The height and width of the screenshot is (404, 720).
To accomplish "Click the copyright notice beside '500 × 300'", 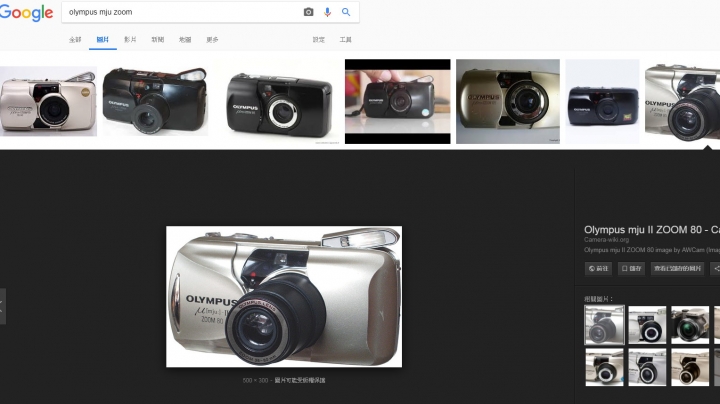I will coord(300,381).
